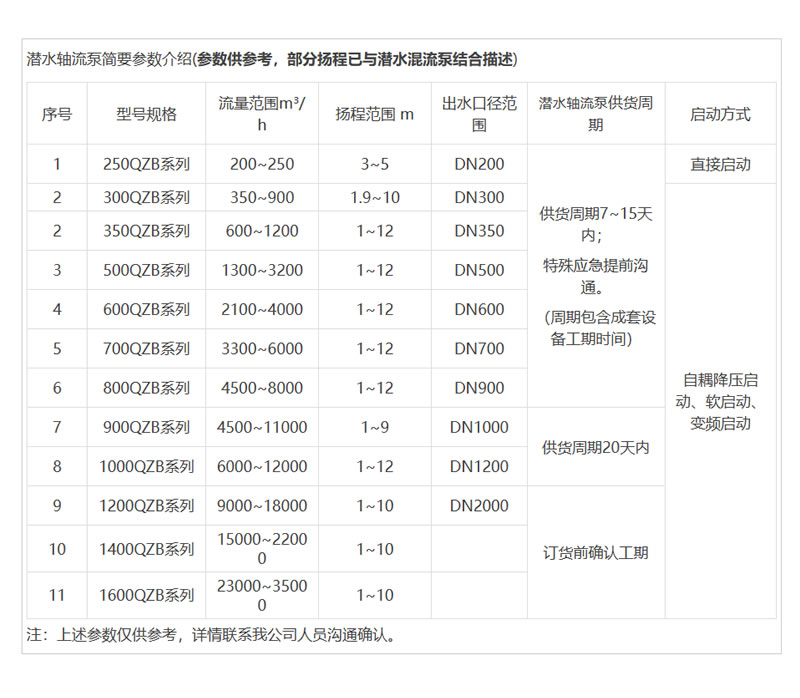
Task: Click the 订货前确认工期 cell
Action: pos(596,552)
